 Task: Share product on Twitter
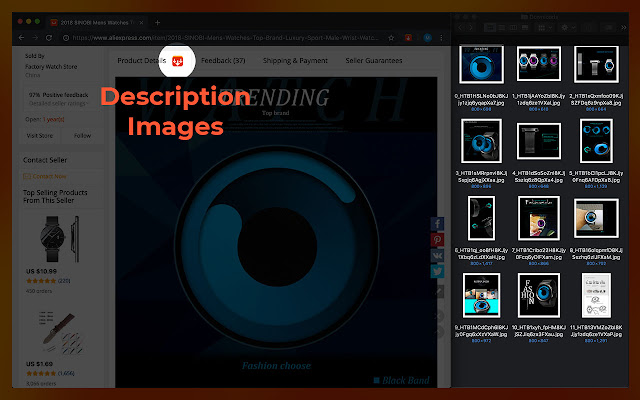(438, 270)
